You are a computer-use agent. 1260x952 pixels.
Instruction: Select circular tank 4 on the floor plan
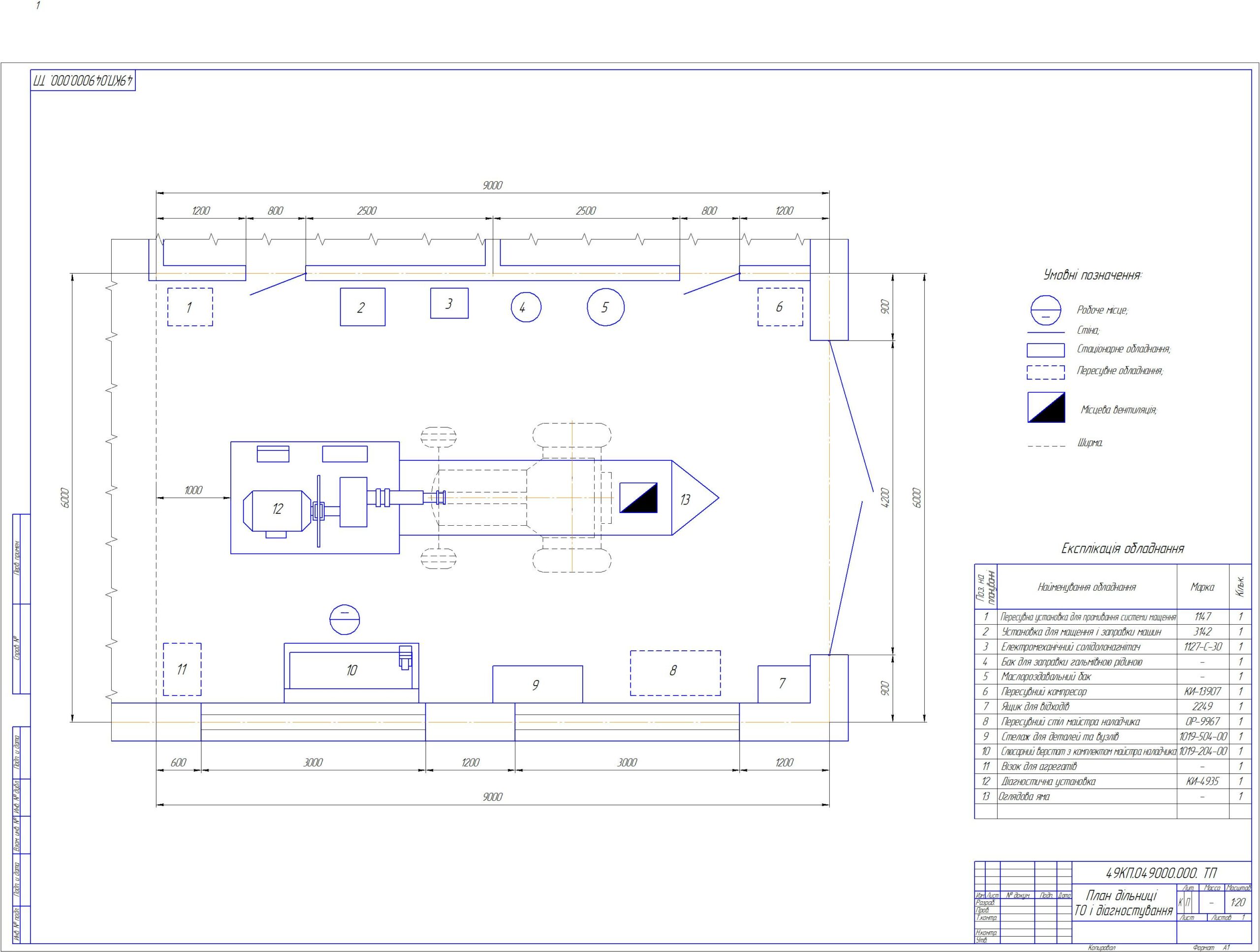coord(526,307)
